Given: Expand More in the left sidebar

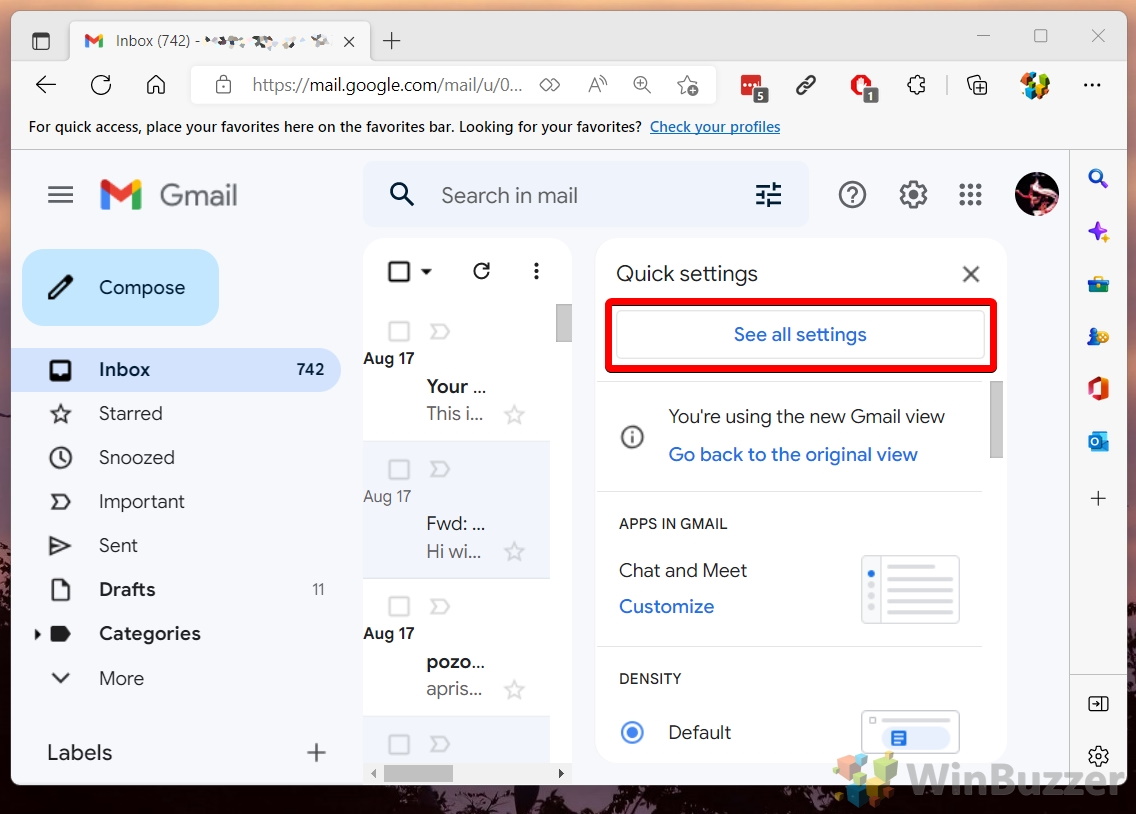Looking at the screenshot, I should (121, 679).
